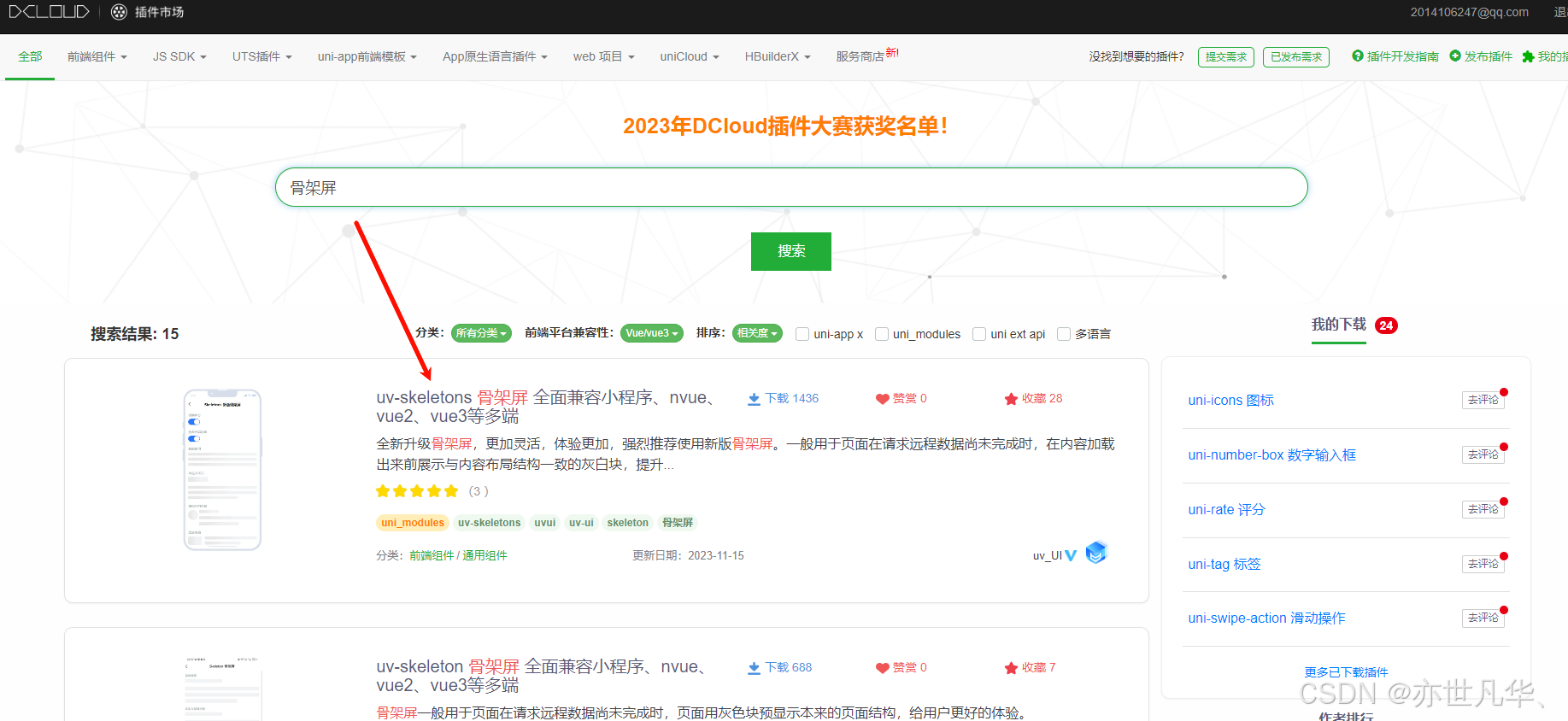Open the 2023年DCloud插件大赛获奖名单 banner link
The width and height of the screenshot is (1568, 721).
784,126
